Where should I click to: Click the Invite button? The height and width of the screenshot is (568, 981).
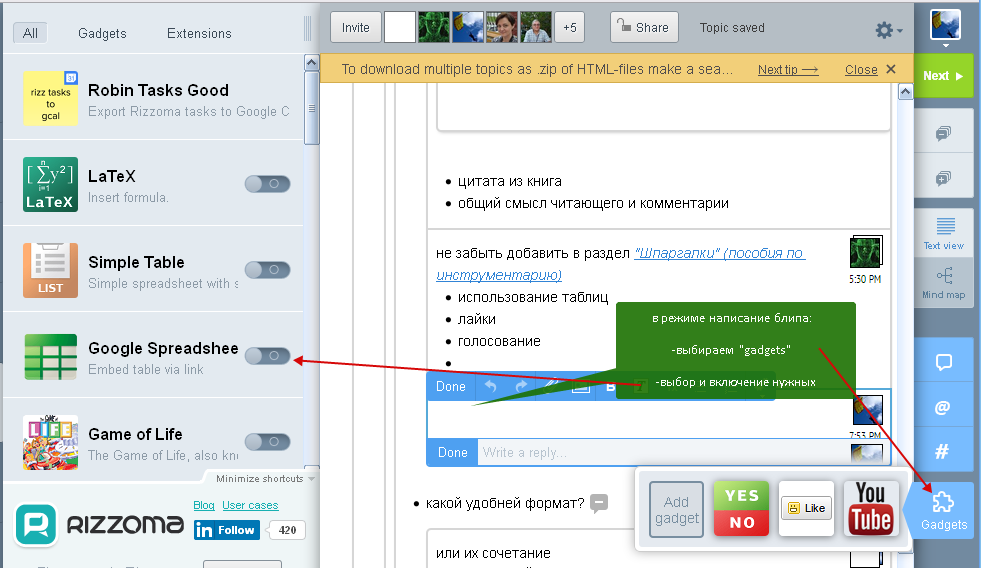click(355, 28)
